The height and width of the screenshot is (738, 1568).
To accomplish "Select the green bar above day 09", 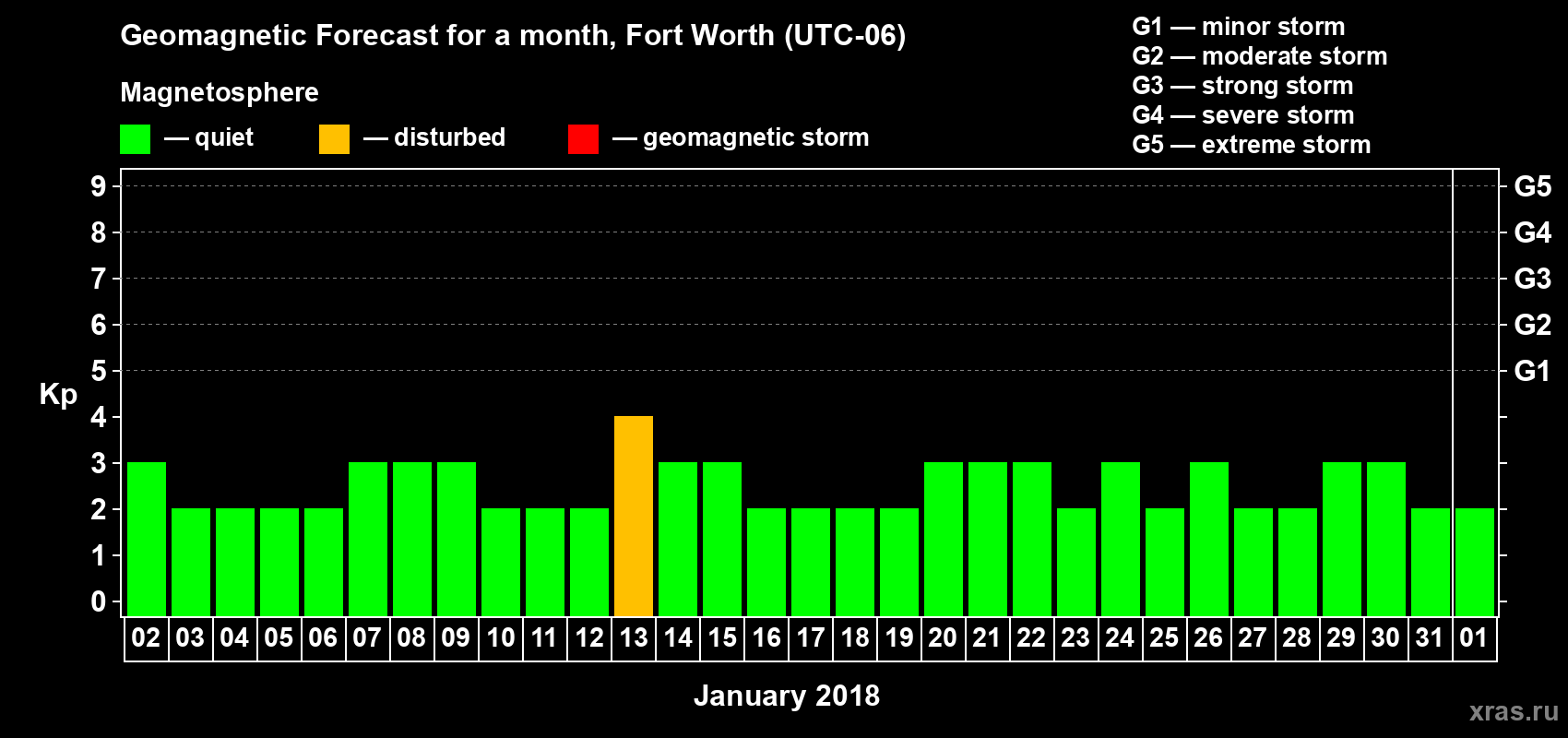I will coord(457,539).
